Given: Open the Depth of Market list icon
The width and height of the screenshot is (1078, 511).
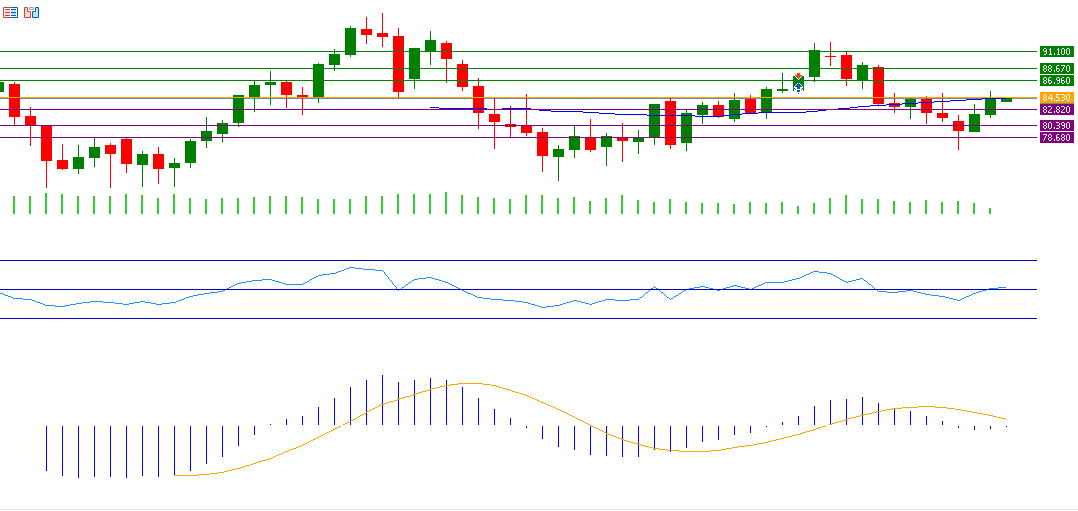Looking at the screenshot, I should point(10,13).
